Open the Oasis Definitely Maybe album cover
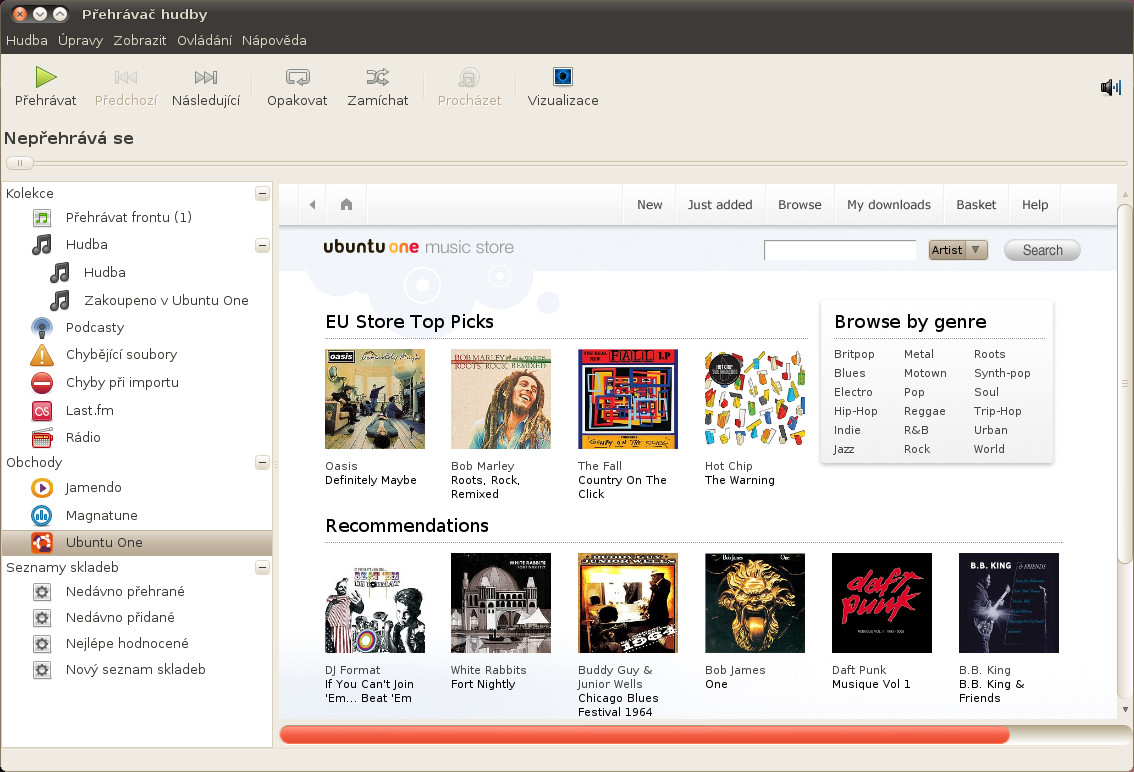 375,399
